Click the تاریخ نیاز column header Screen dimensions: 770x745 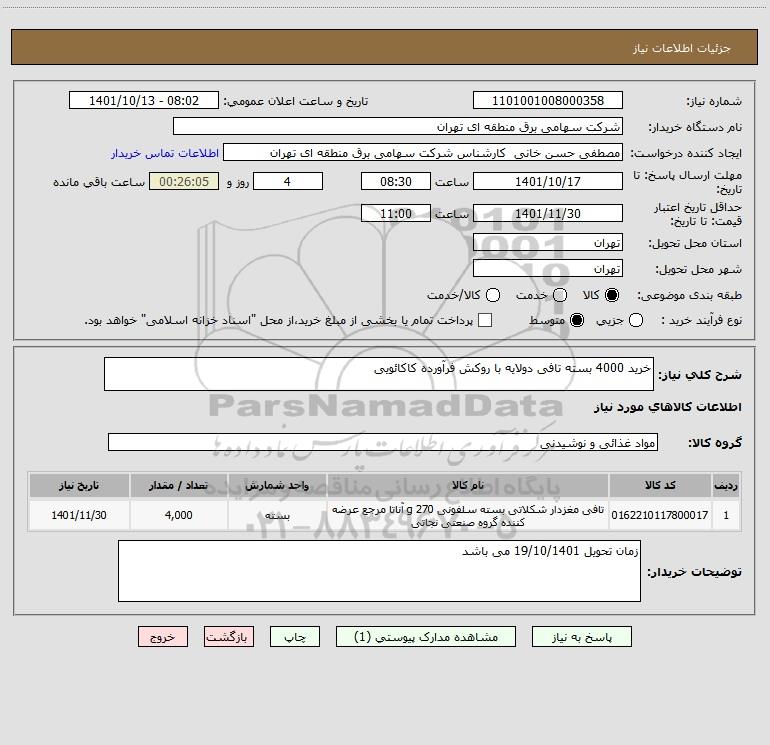coord(79,485)
